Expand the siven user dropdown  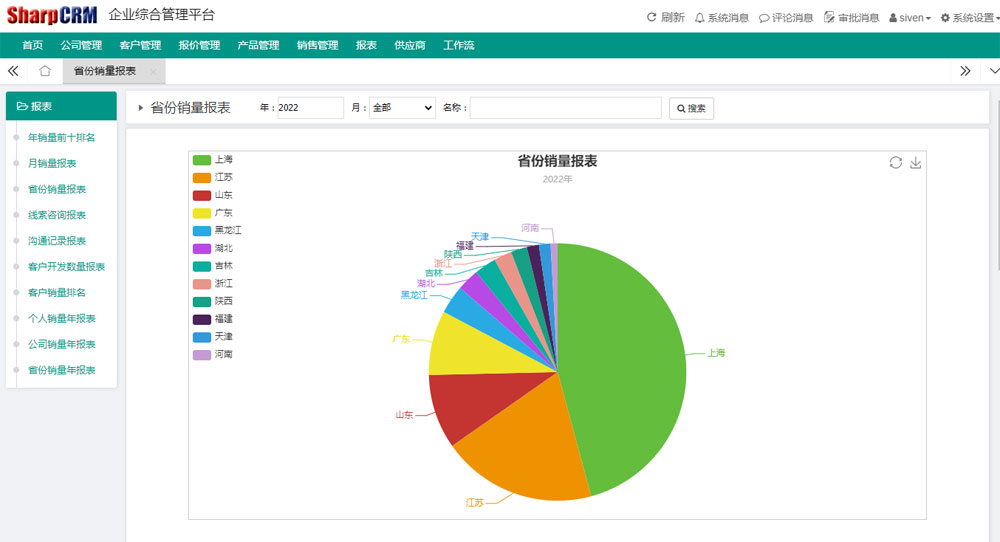tap(910, 18)
